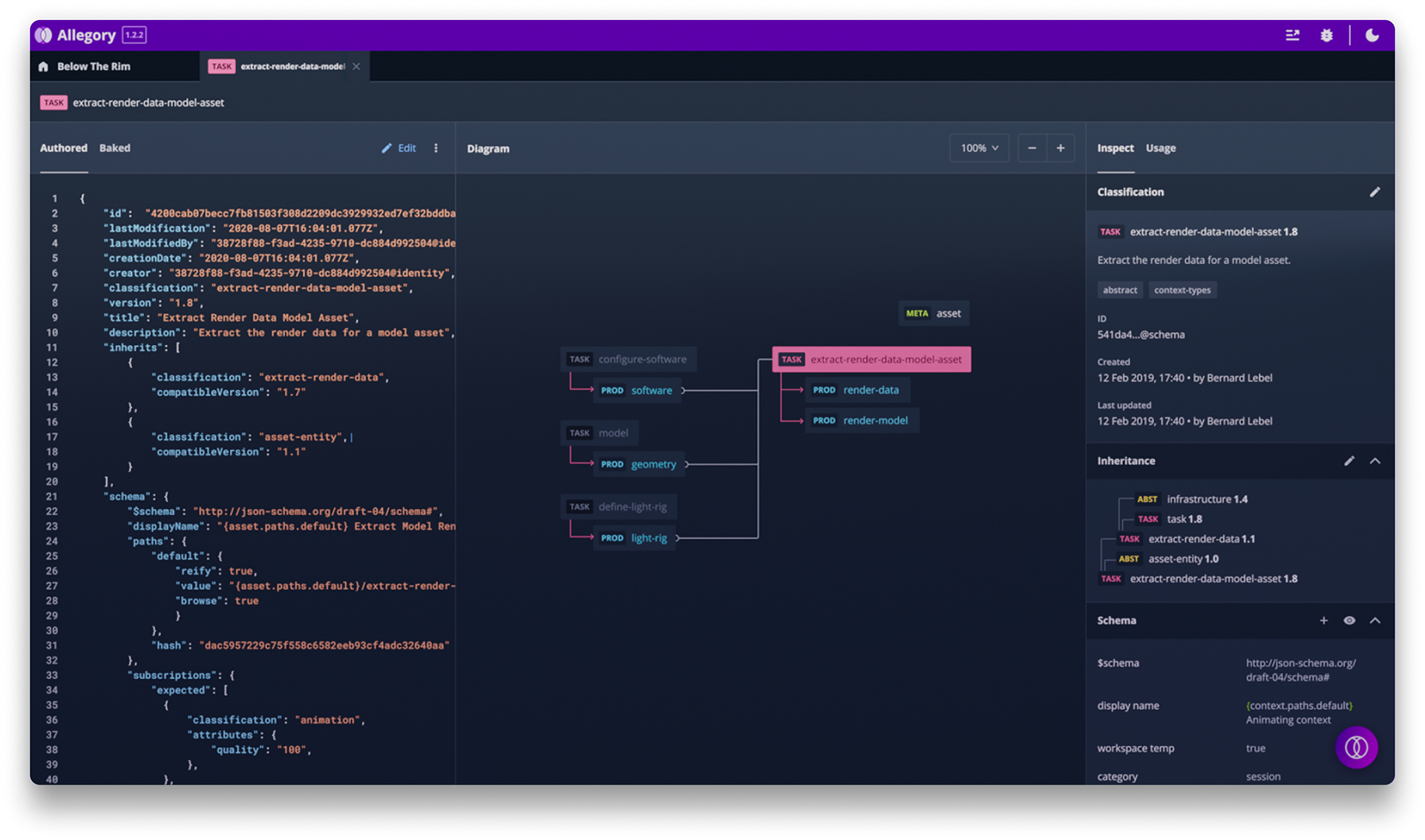This screenshot has height=840, width=1425.
Task: Go to Below The Rim home tab
Action: [94, 66]
